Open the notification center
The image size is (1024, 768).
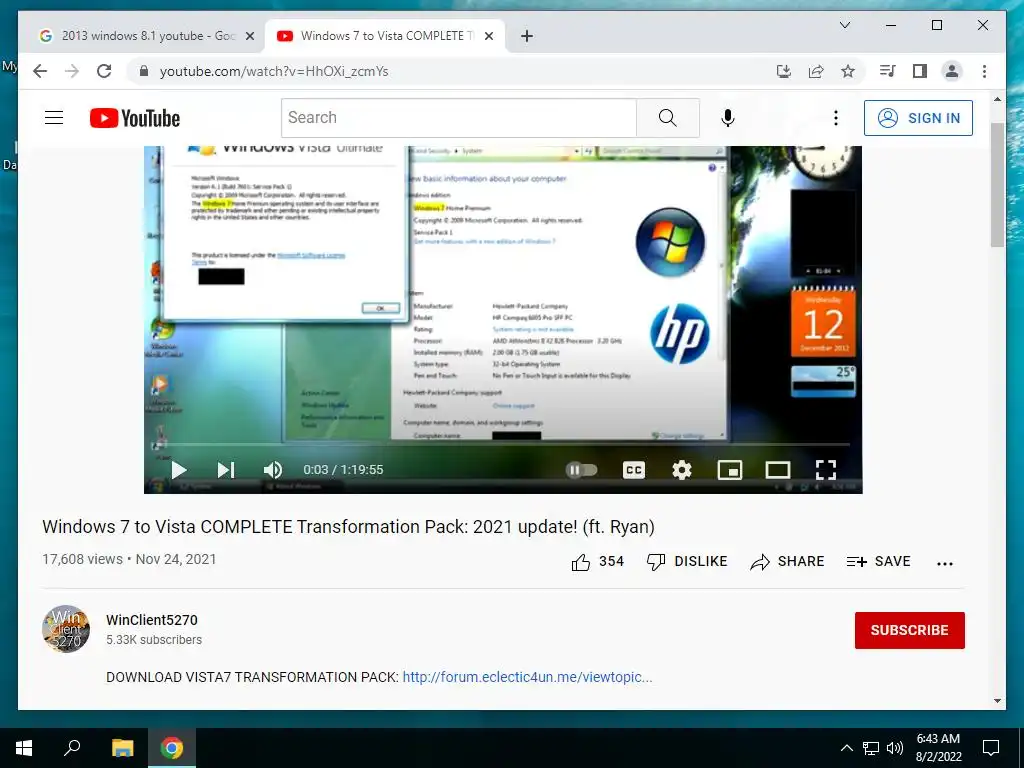991,748
